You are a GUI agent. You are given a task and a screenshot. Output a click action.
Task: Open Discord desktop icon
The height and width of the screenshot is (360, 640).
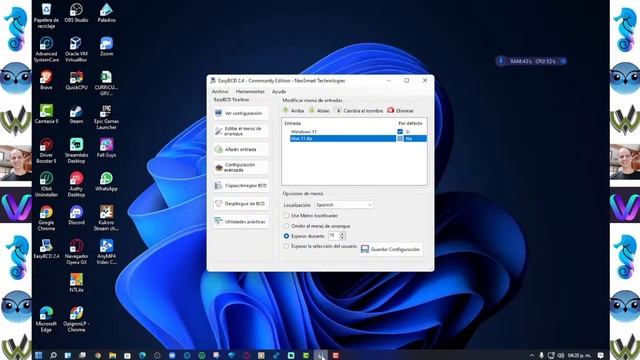coord(76,216)
